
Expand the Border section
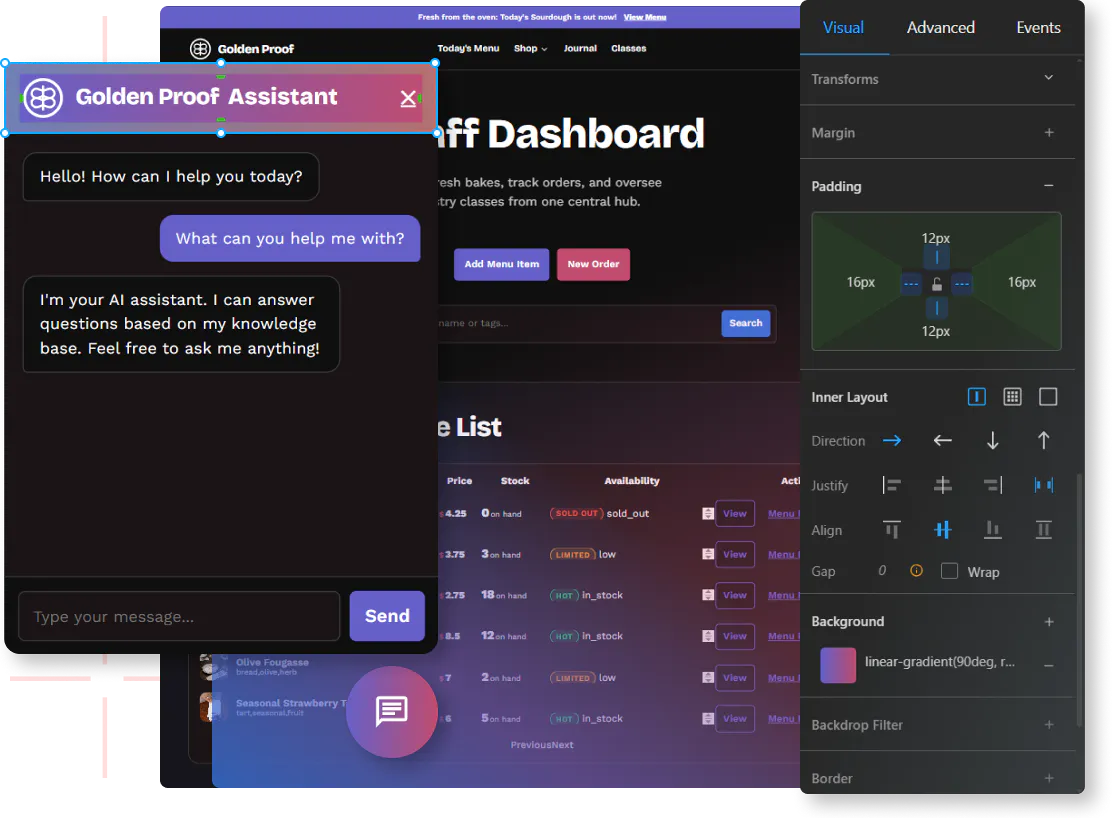[x=1049, y=778]
